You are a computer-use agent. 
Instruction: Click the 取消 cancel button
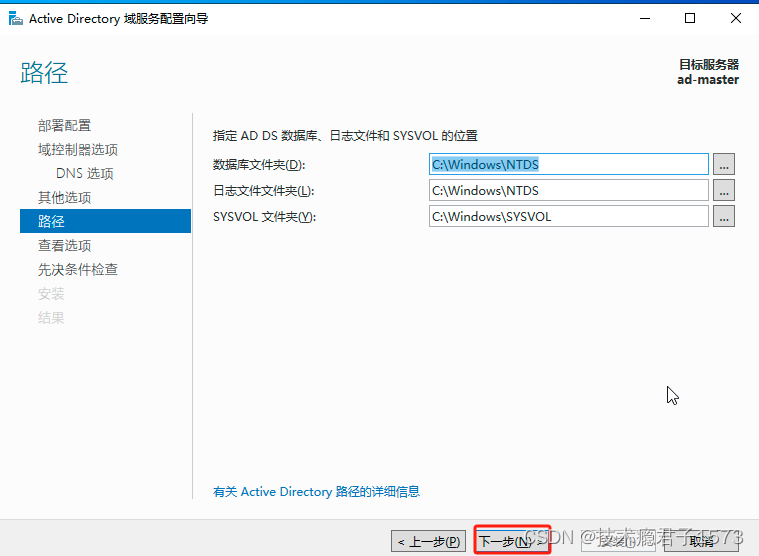701,541
